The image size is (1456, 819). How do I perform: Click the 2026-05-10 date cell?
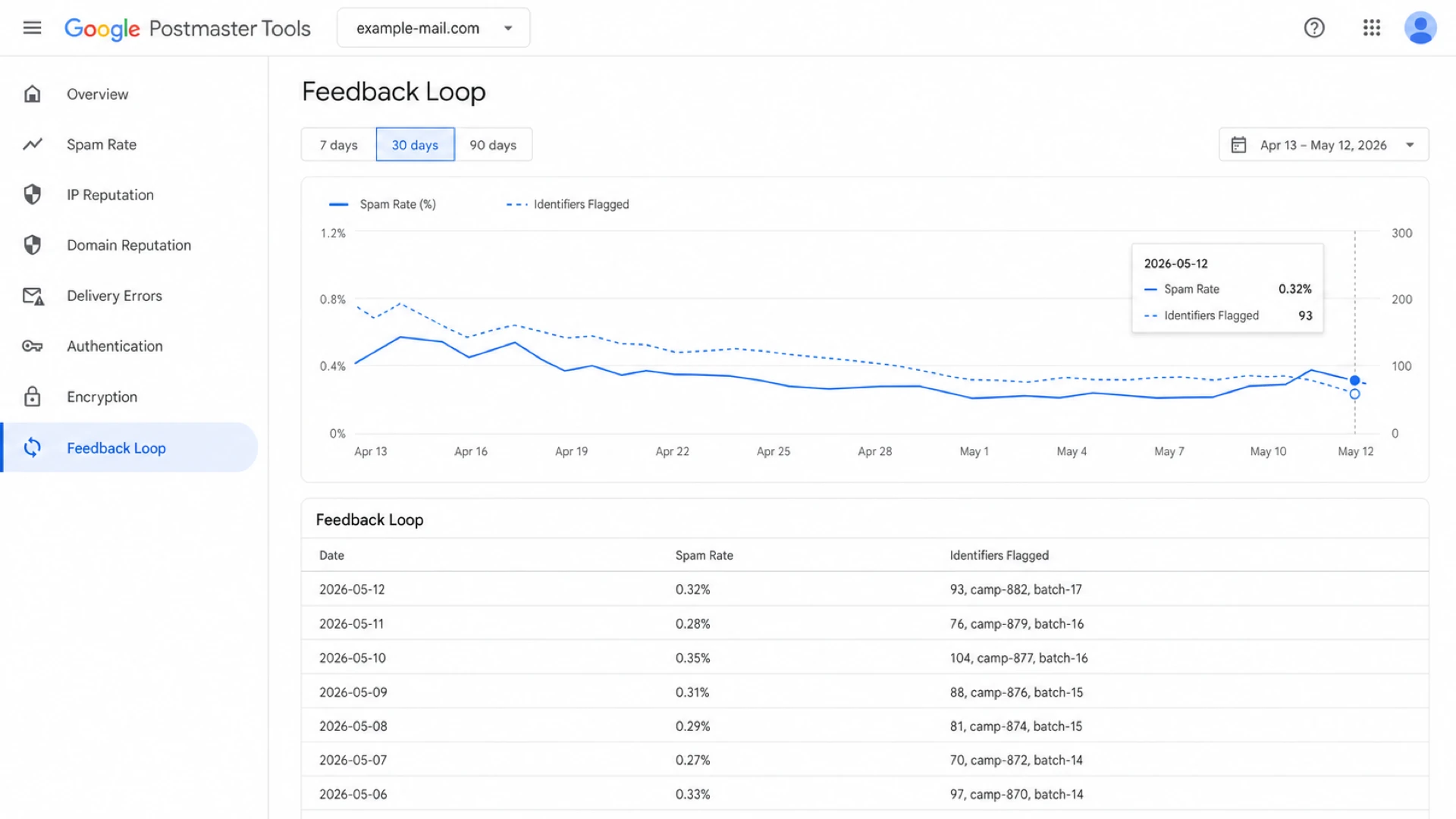click(x=352, y=657)
